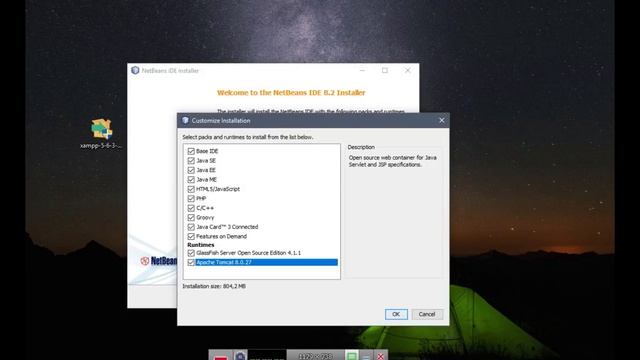Disable the Java ME pack checkbox

tap(191, 180)
